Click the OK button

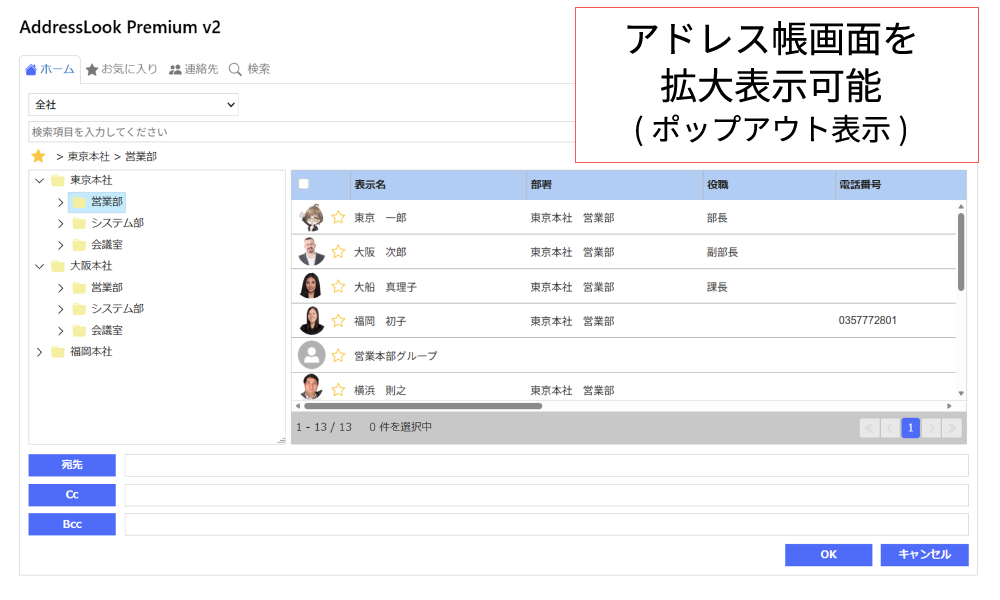coord(828,554)
